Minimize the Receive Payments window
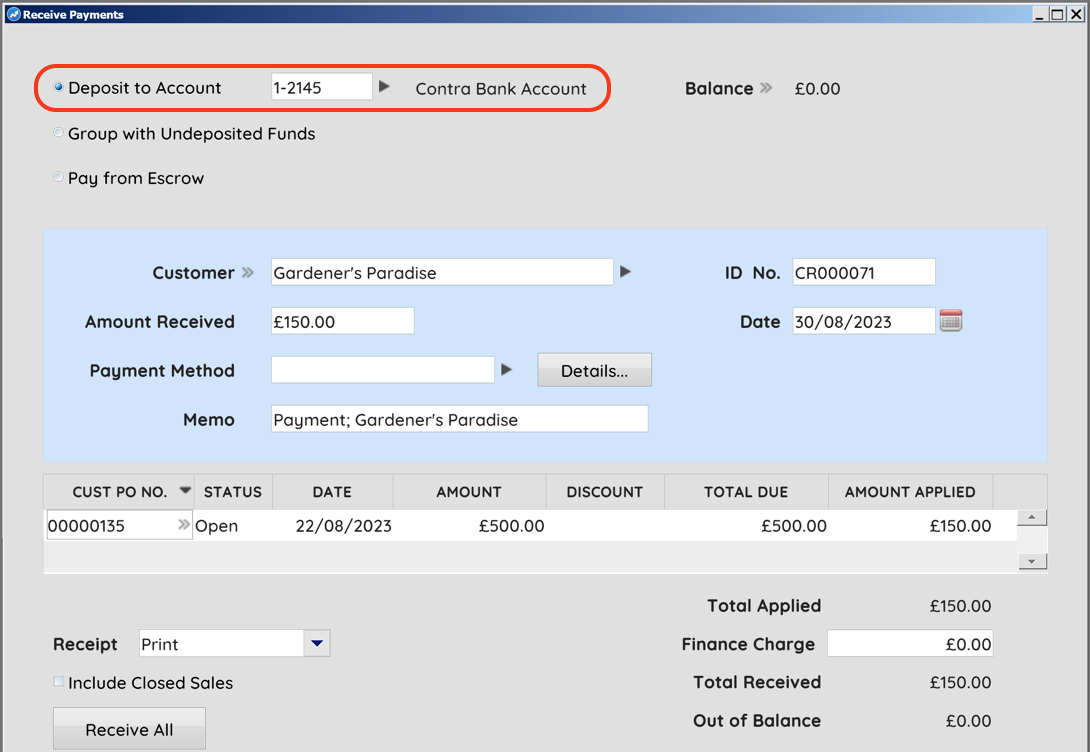Viewport: 1090px width, 752px height. click(x=1041, y=14)
